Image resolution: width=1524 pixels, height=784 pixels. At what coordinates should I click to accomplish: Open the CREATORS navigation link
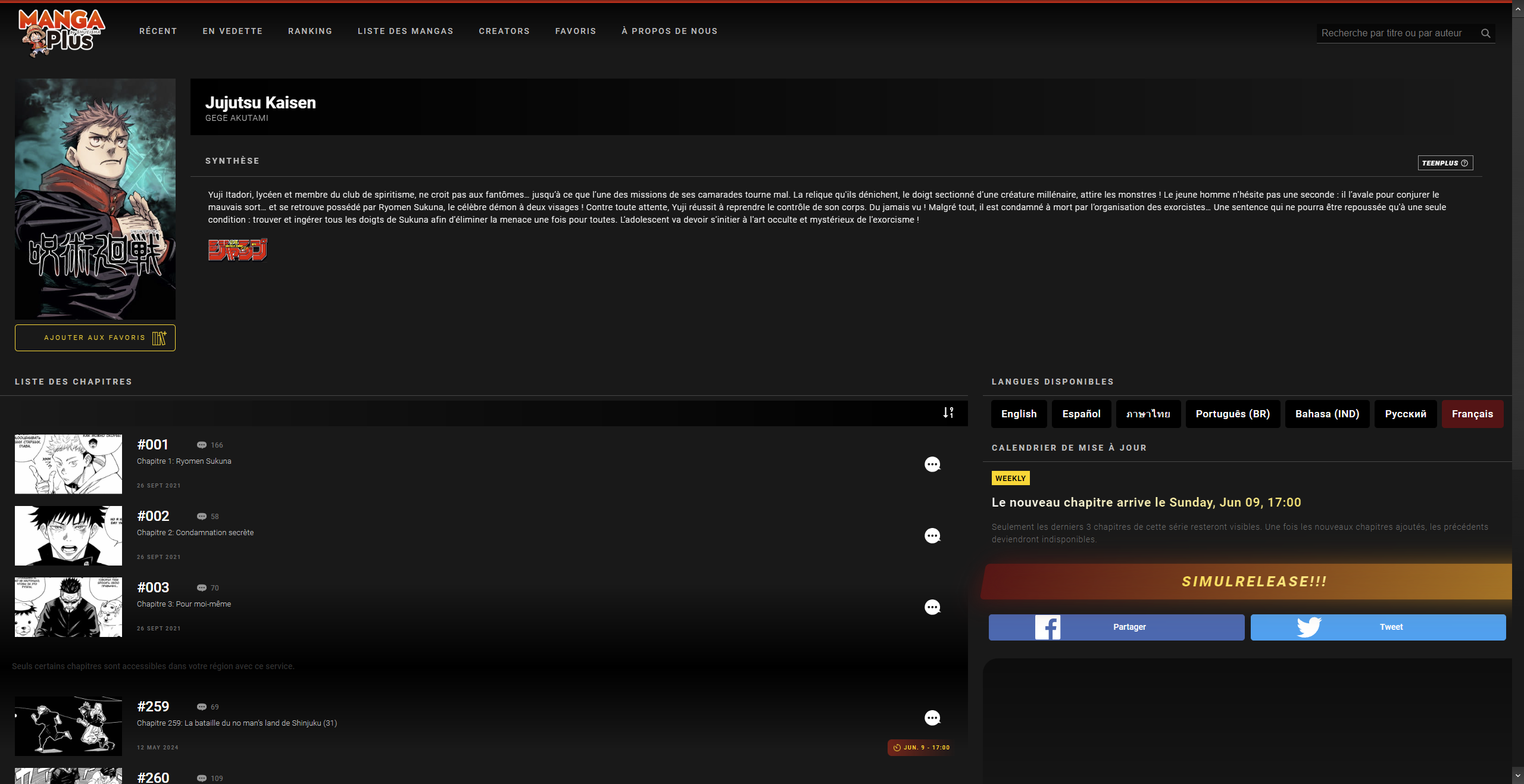click(504, 31)
